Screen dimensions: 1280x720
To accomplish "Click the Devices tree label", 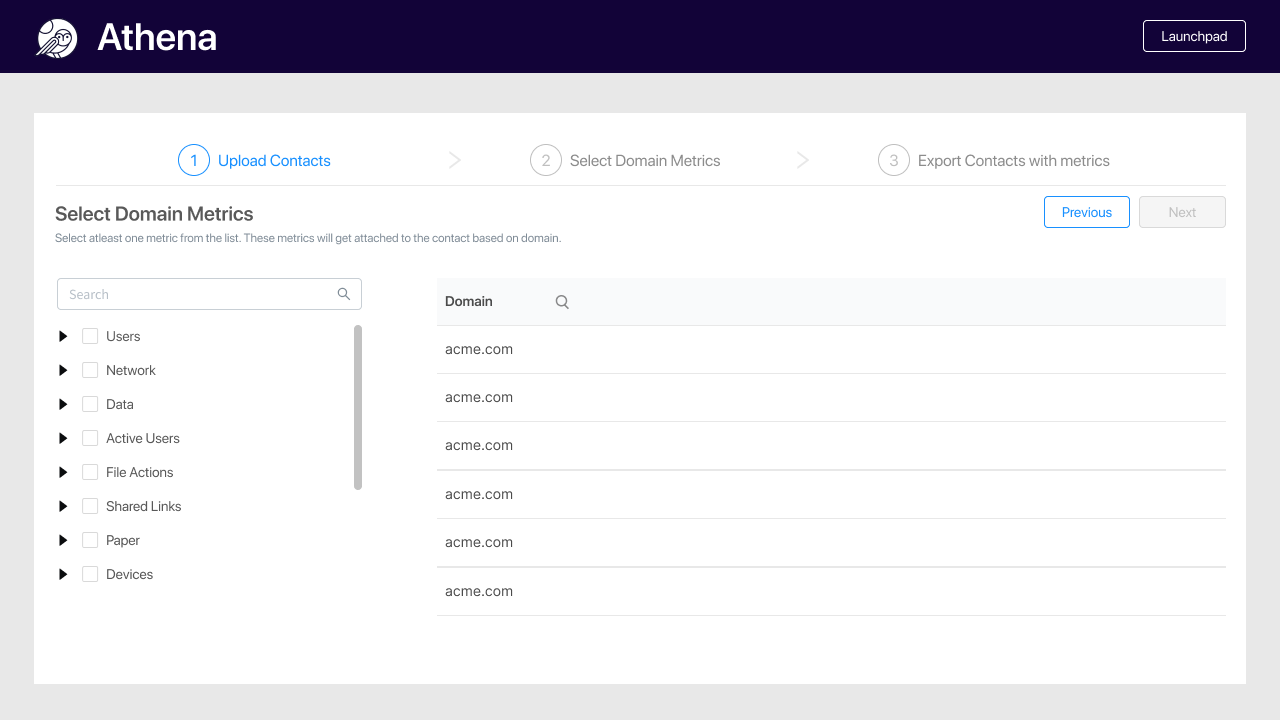I will (130, 574).
